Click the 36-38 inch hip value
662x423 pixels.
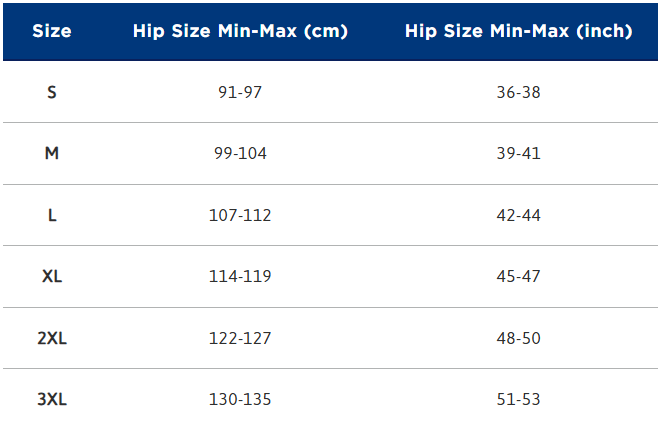518,92
